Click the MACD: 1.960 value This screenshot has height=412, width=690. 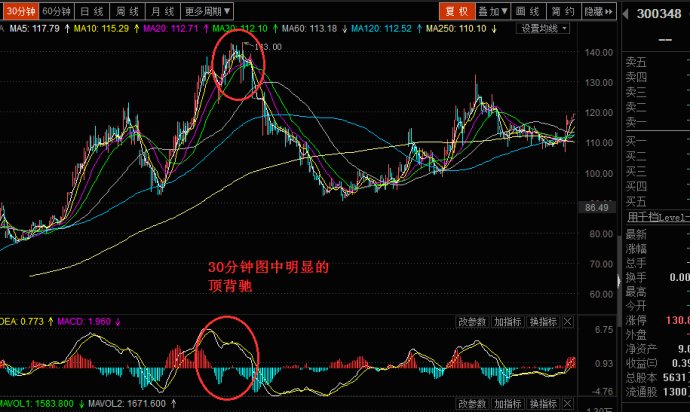pos(84,322)
